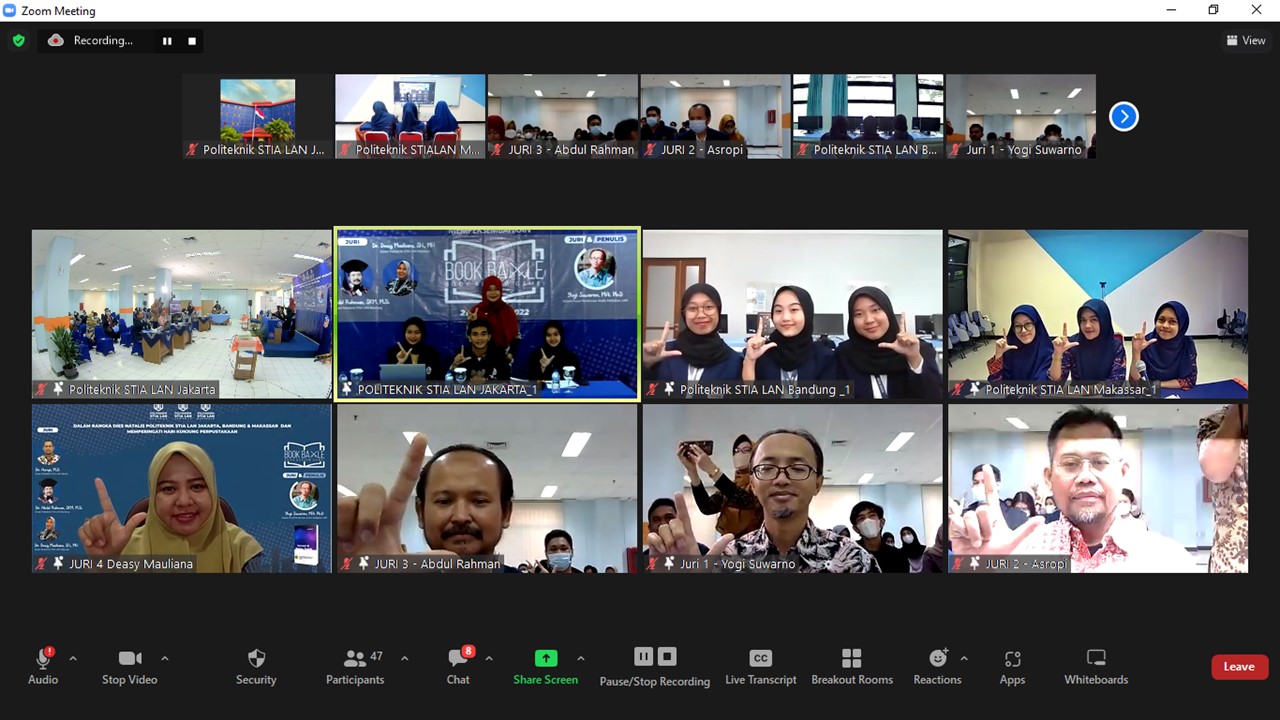Screen dimensions: 1280x720
Task: Click the red Leave button
Action: (x=1239, y=667)
